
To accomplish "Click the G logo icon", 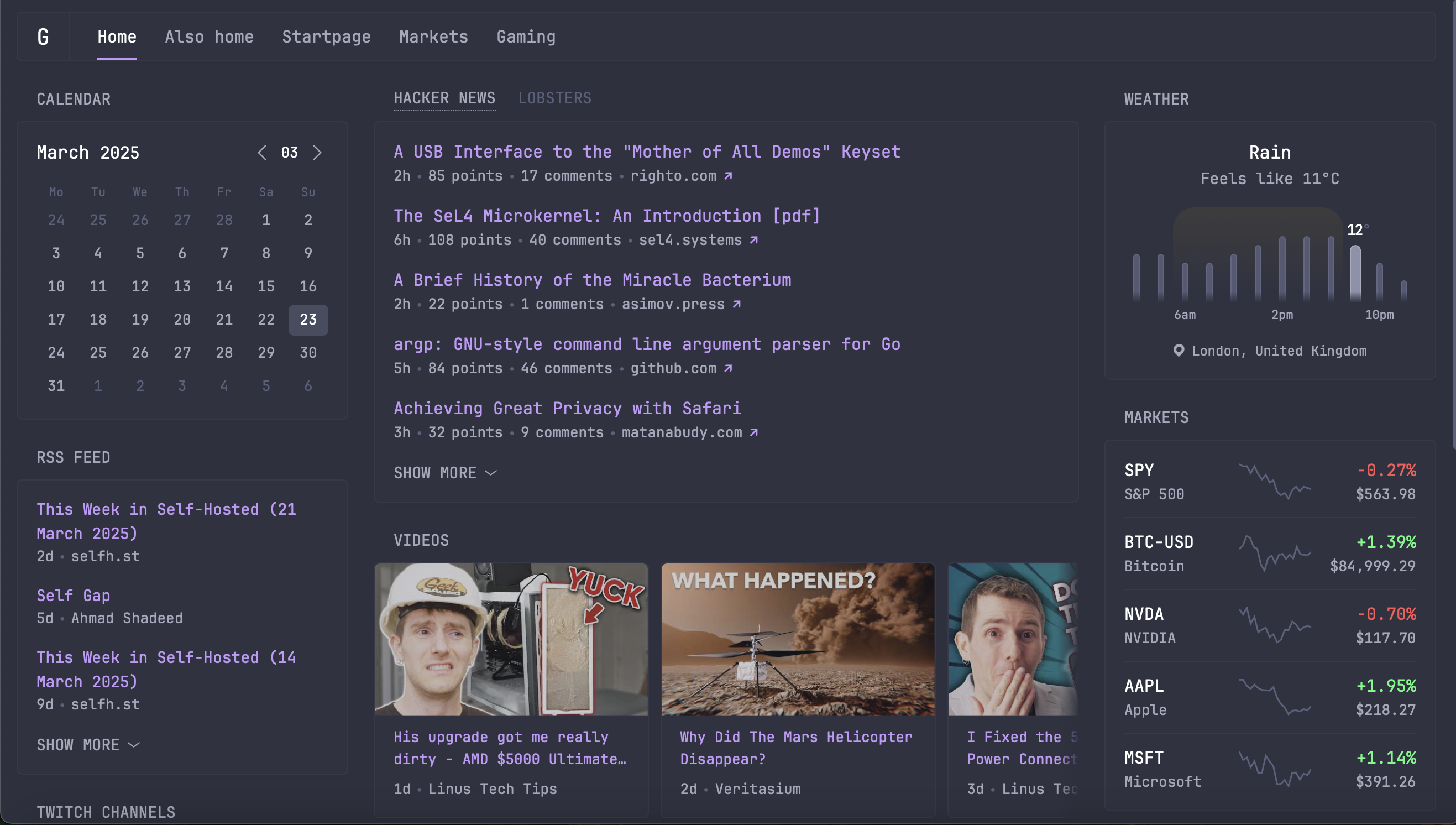I will tap(43, 36).
